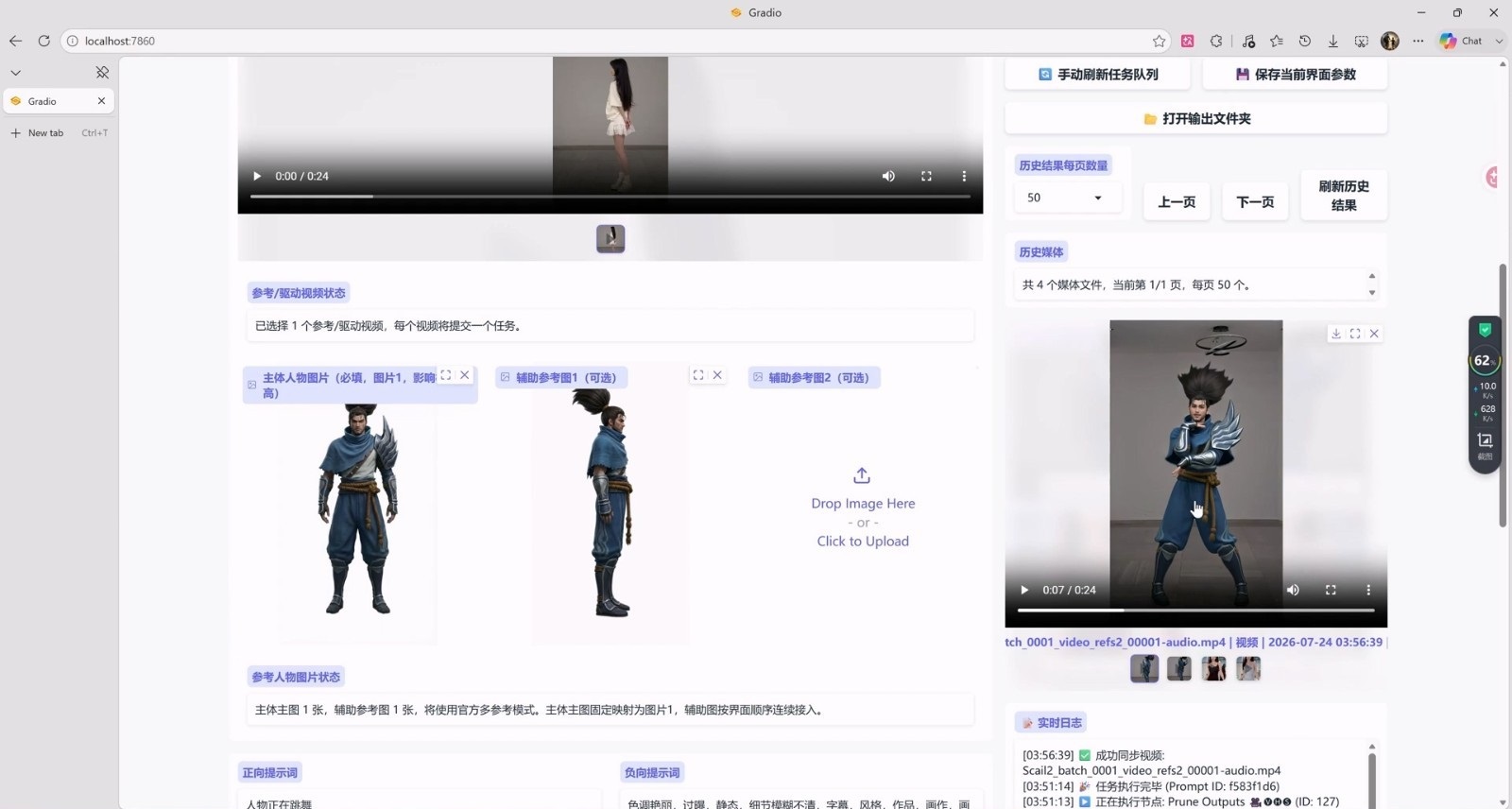The height and width of the screenshot is (809, 1512).
Task: Select the third history thumbnail
Action: (x=1213, y=668)
